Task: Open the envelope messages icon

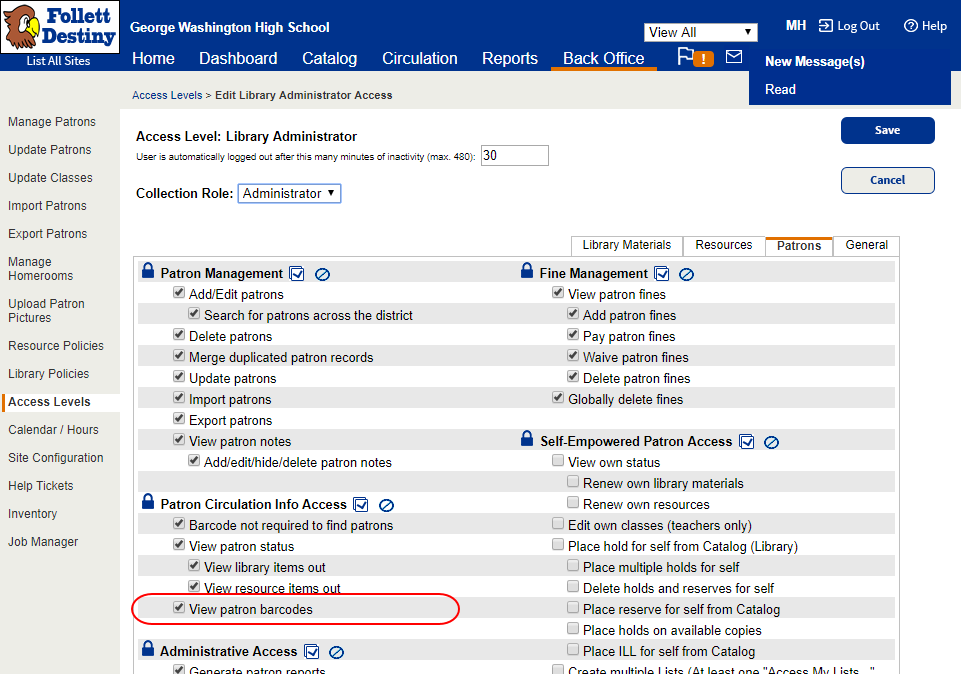Action: (x=734, y=57)
